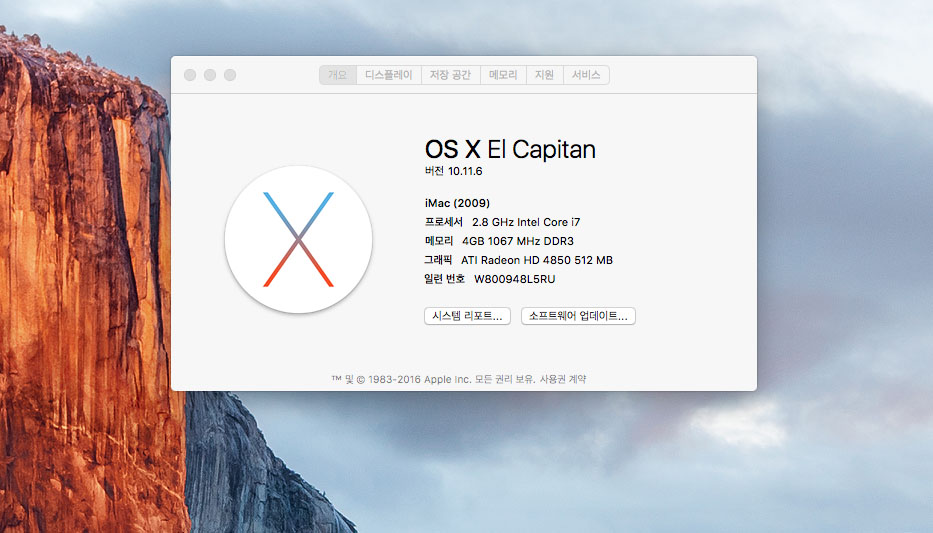Click the iMac (2009) model text

coord(457,203)
